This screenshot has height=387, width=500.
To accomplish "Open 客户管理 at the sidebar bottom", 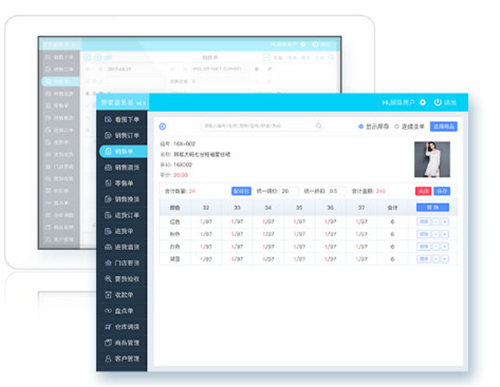I will 122,359.
